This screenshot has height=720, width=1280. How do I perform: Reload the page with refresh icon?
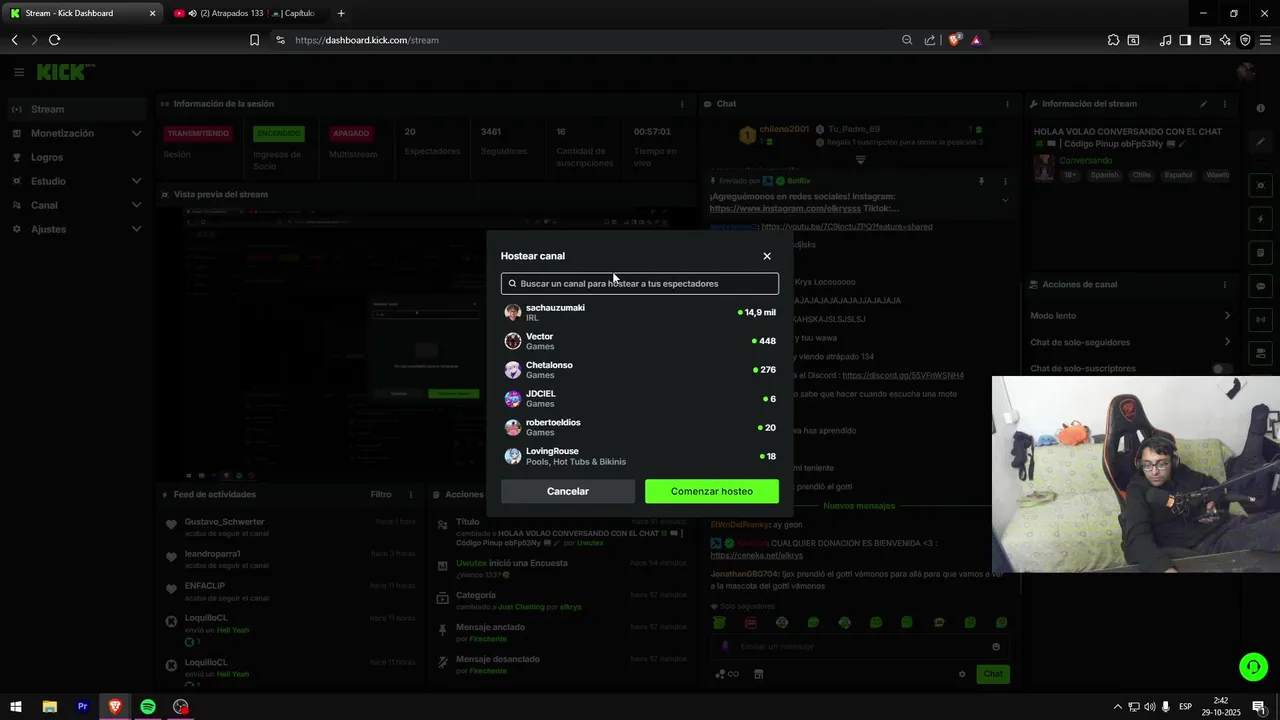tap(54, 40)
